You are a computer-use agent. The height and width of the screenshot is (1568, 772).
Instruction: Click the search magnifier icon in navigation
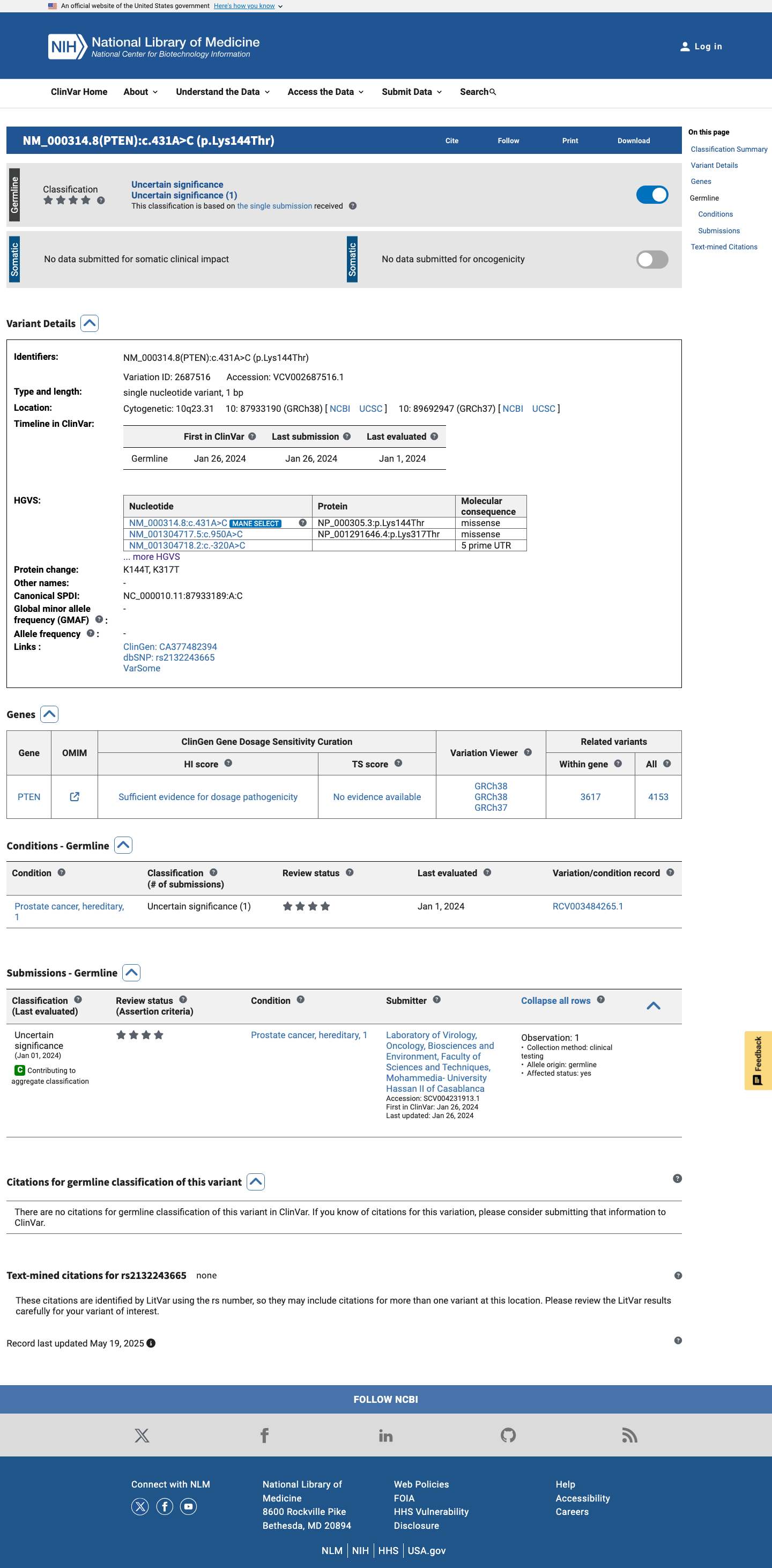[493, 92]
